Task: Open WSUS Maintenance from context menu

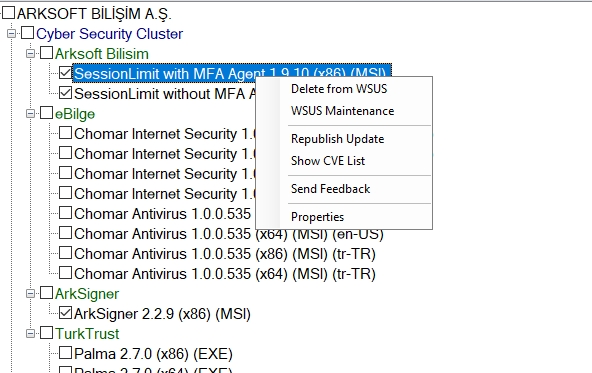Action: coord(342,111)
